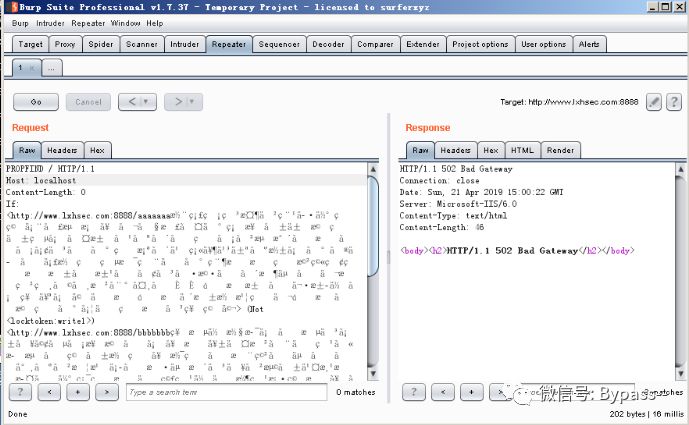This screenshot has width=689, height=425.
Task: Click the request search '+' options button
Action: pyautogui.click(x=78, y=392)
